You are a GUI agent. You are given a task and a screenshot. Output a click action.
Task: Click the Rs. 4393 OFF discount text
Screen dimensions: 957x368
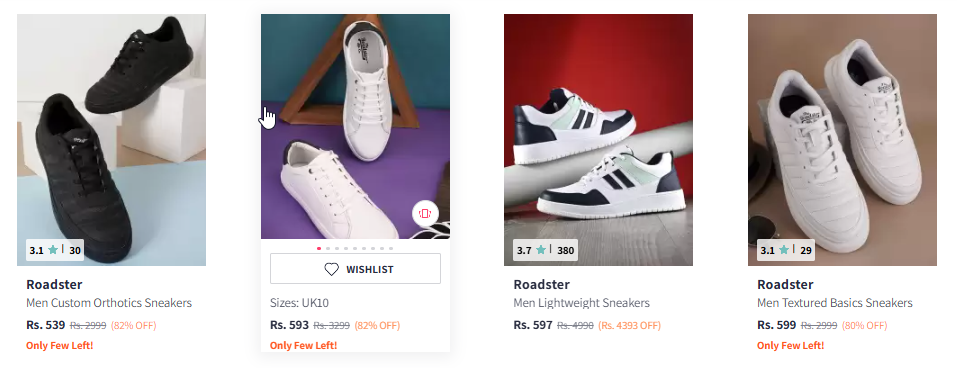(x=629, y=326)
